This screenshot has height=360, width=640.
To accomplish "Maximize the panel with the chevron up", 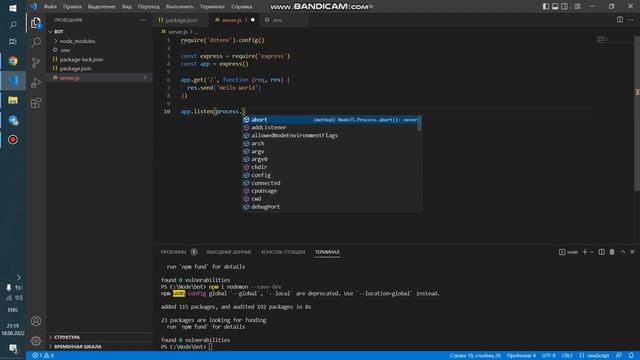I will [623, 252].
